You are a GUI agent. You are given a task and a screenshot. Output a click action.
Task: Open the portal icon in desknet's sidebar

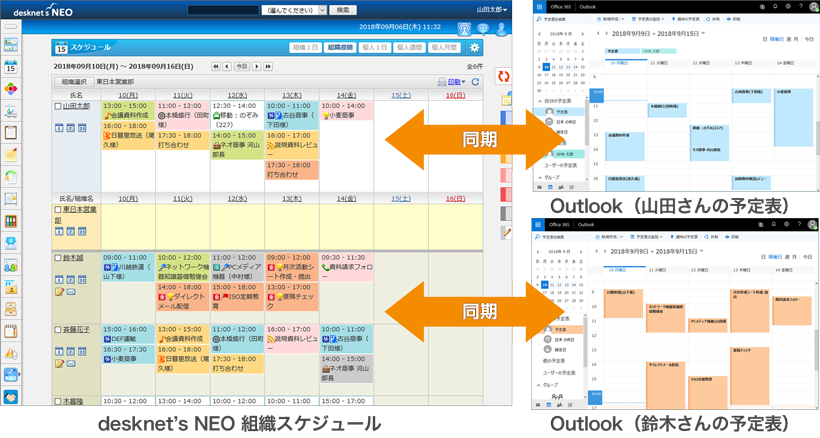10,45
